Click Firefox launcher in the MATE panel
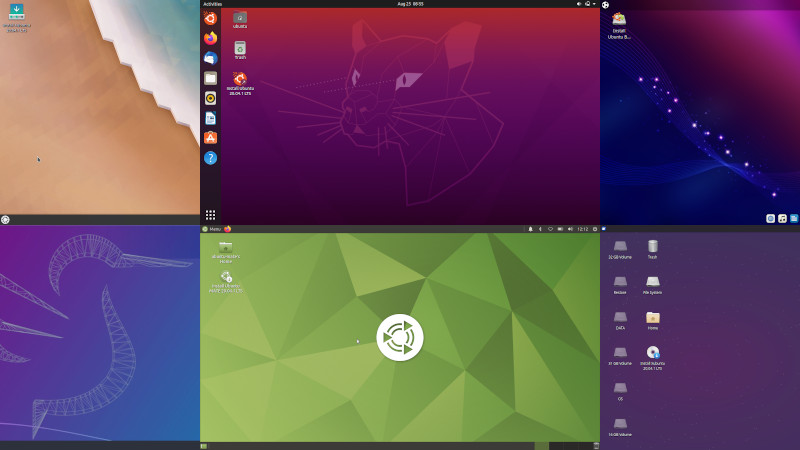The width and height of the screenshot is (800, 450). click(228, 229)
